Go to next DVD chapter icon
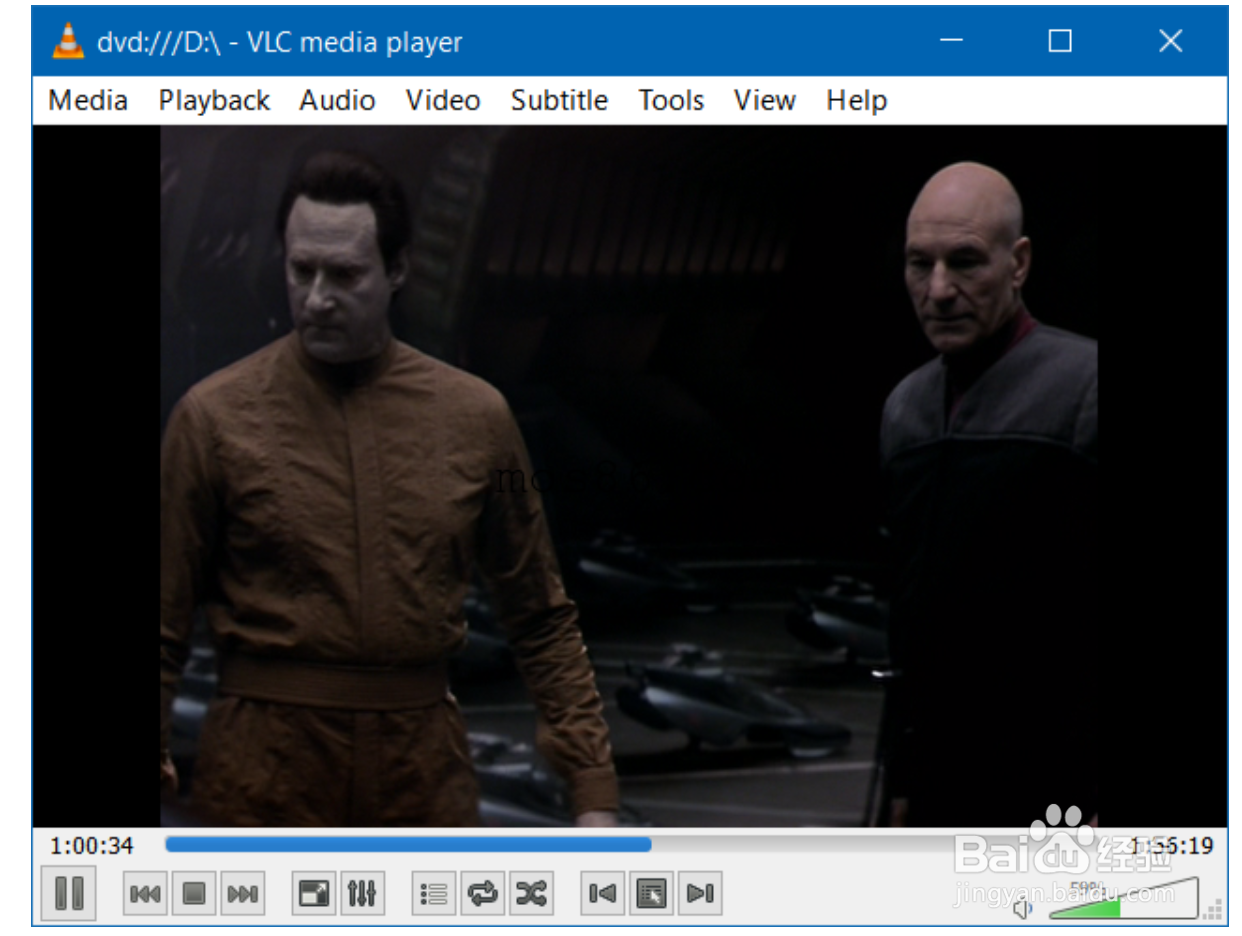Screen dimensions: 1242x936 [x=700, y=894]
